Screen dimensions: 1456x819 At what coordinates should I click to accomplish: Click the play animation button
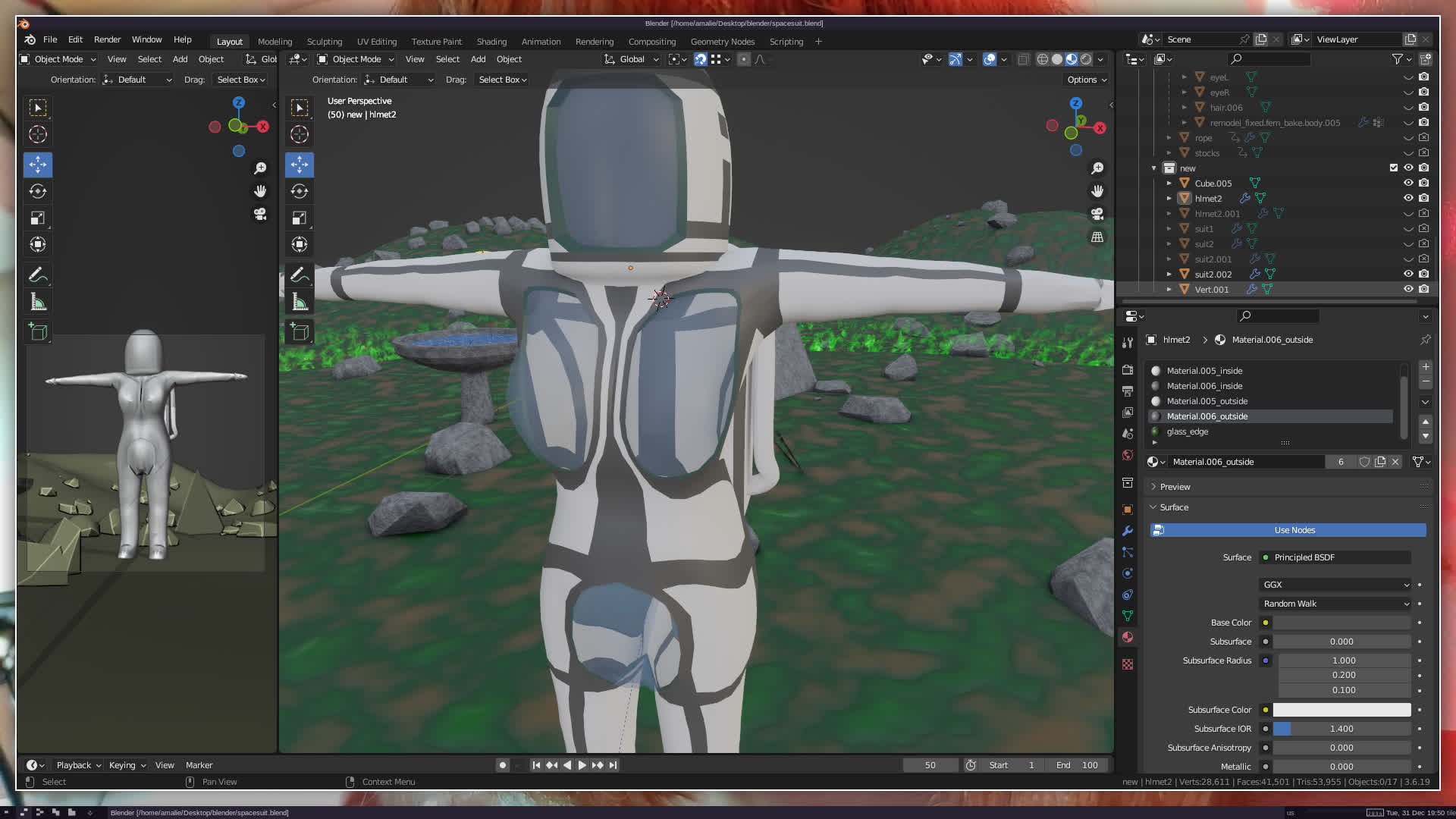tap(582, 765)
